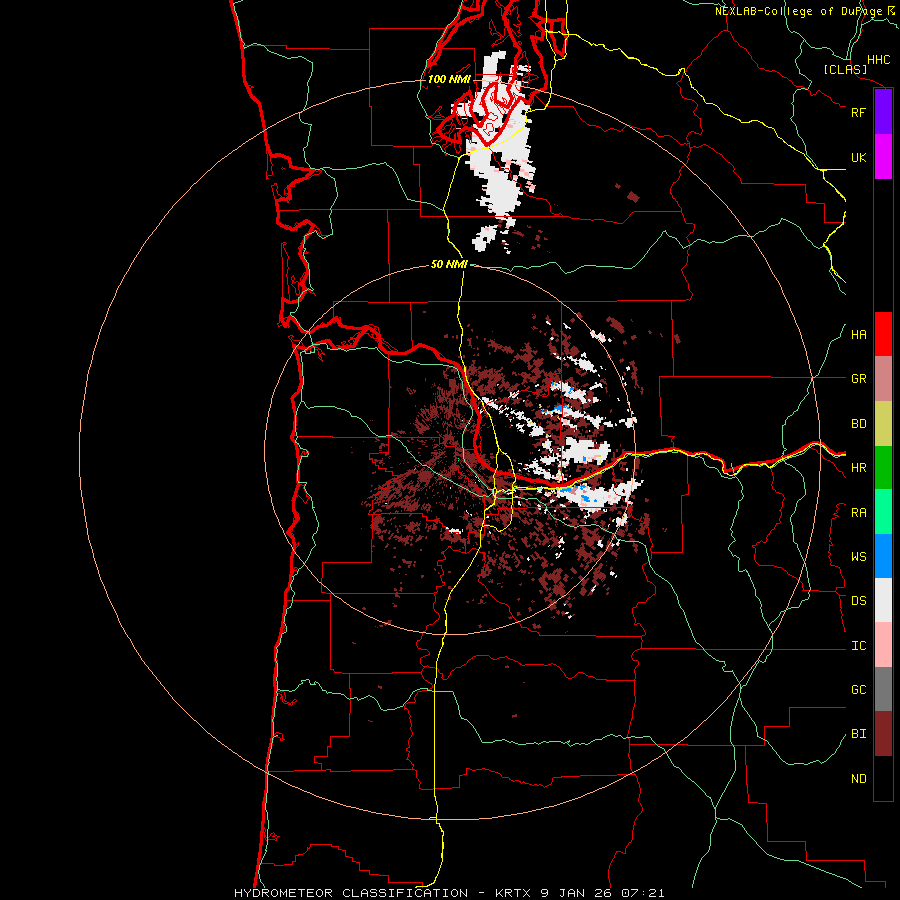Click the RA legend label text
The width and height of the screenshot is (900, 900).
click(x=859, y=513)
